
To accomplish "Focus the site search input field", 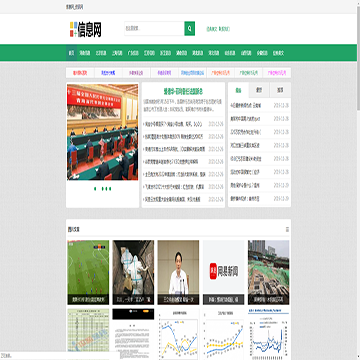I will 154,29.
